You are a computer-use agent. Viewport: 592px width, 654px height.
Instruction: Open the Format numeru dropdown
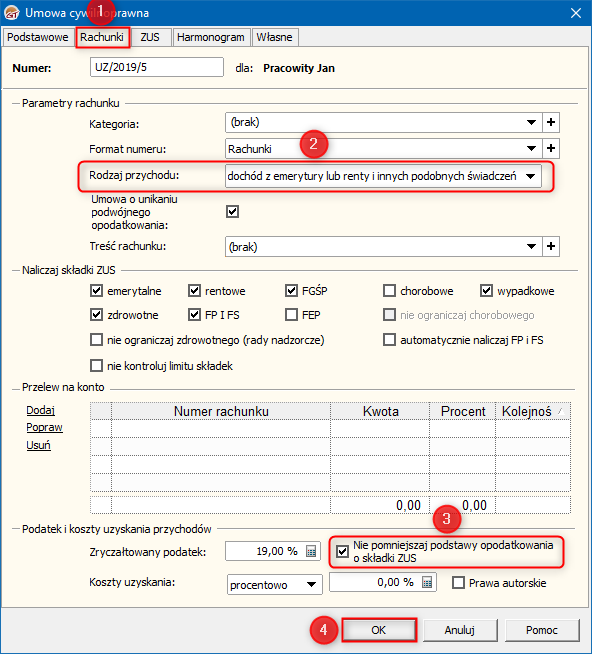531,148
